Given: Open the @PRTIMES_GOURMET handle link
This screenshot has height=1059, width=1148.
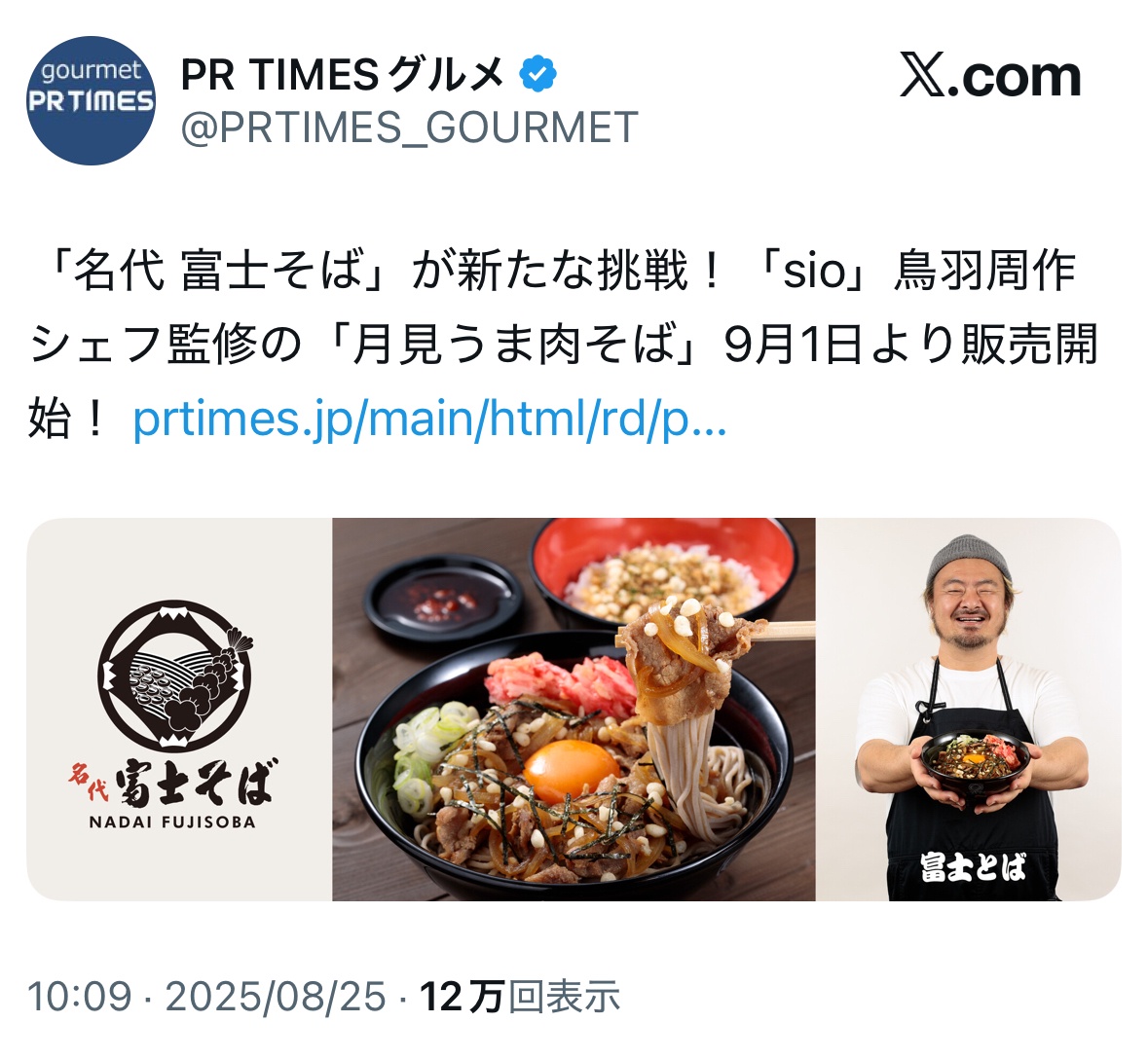Looking at the screenshot, I should point(409,128).
